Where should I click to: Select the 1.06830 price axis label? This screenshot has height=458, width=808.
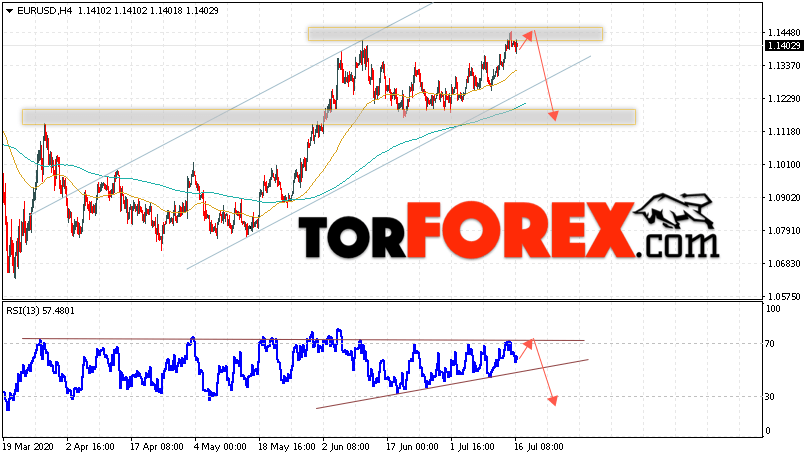point(784,264)
